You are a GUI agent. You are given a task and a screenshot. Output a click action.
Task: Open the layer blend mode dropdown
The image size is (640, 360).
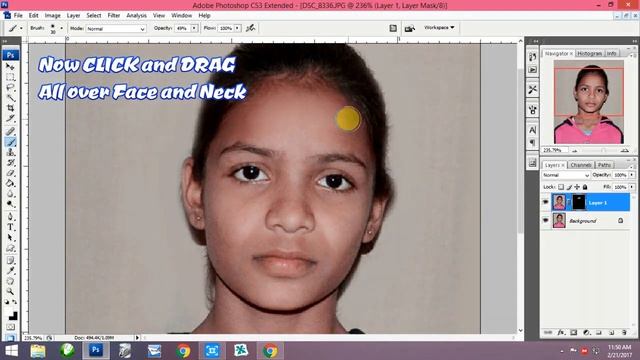point(566,175)
